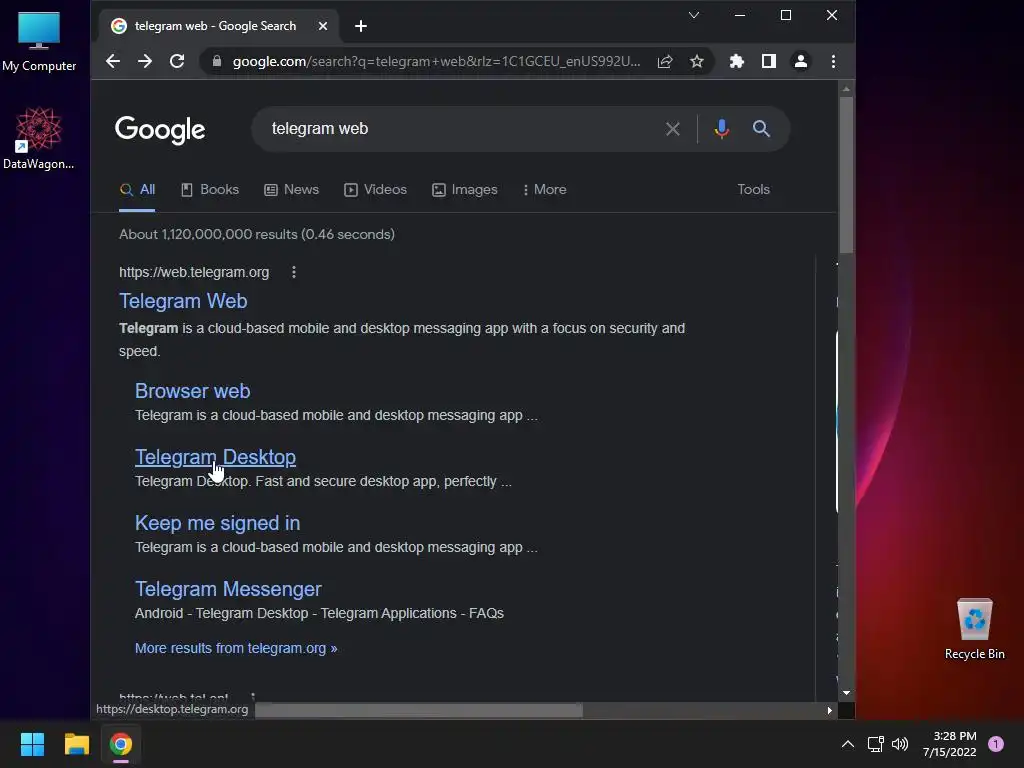Click More results from telegram.org
The image size is (1024, 768).
coord(236,648)
